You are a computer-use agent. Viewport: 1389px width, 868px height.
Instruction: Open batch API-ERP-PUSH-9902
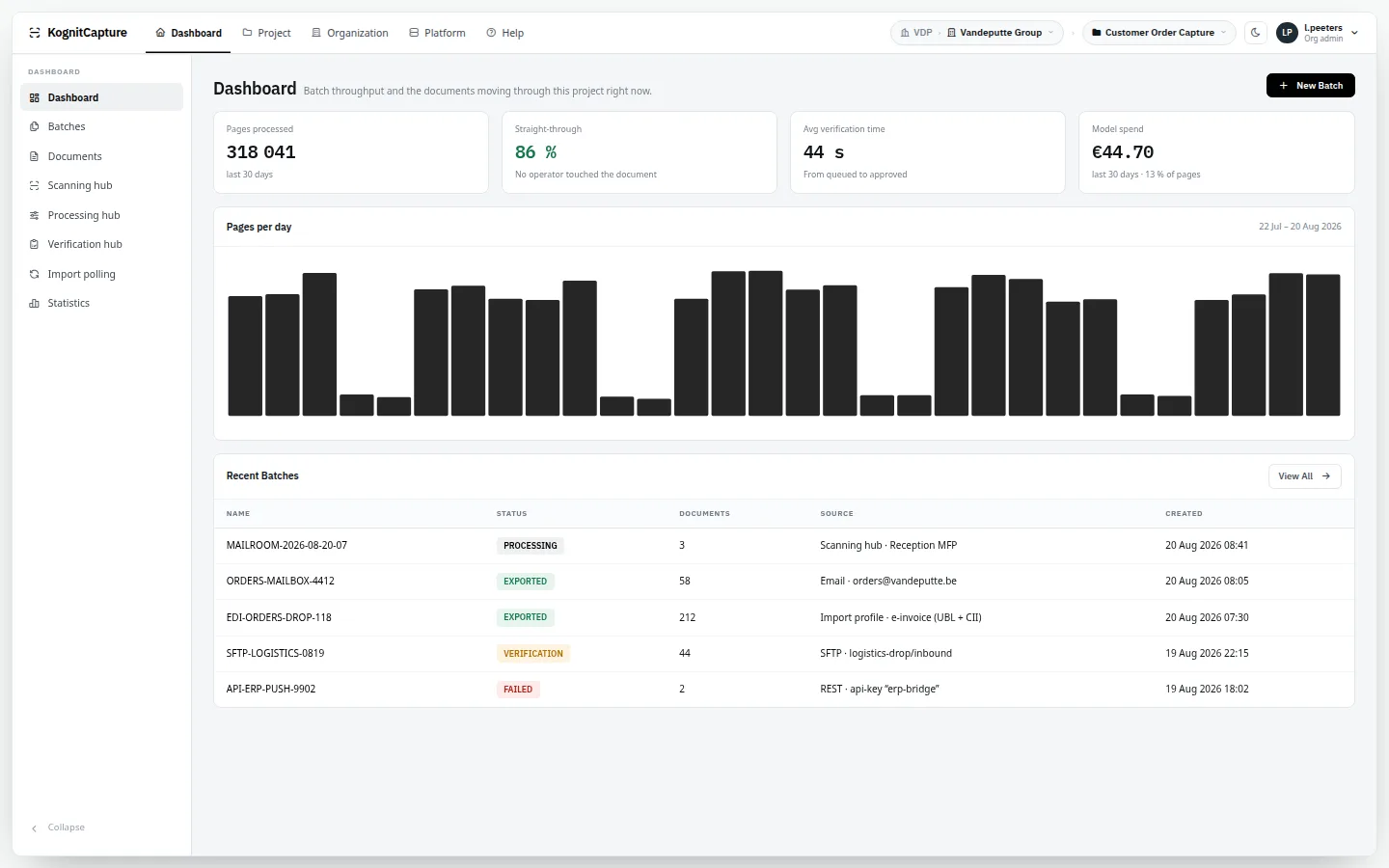(271, 689)
